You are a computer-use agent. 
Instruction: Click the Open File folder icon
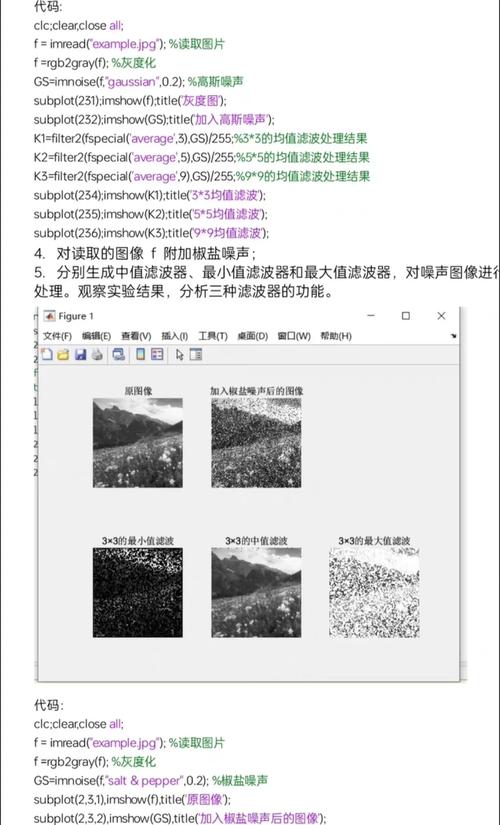[63, 355]
